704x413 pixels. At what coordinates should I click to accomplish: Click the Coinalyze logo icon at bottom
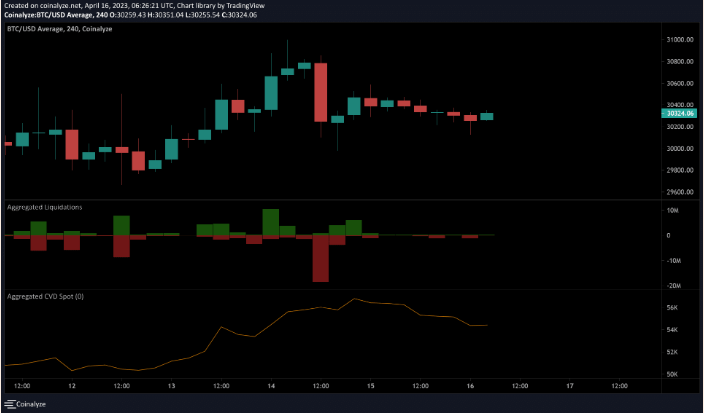(x=9, y=404)
